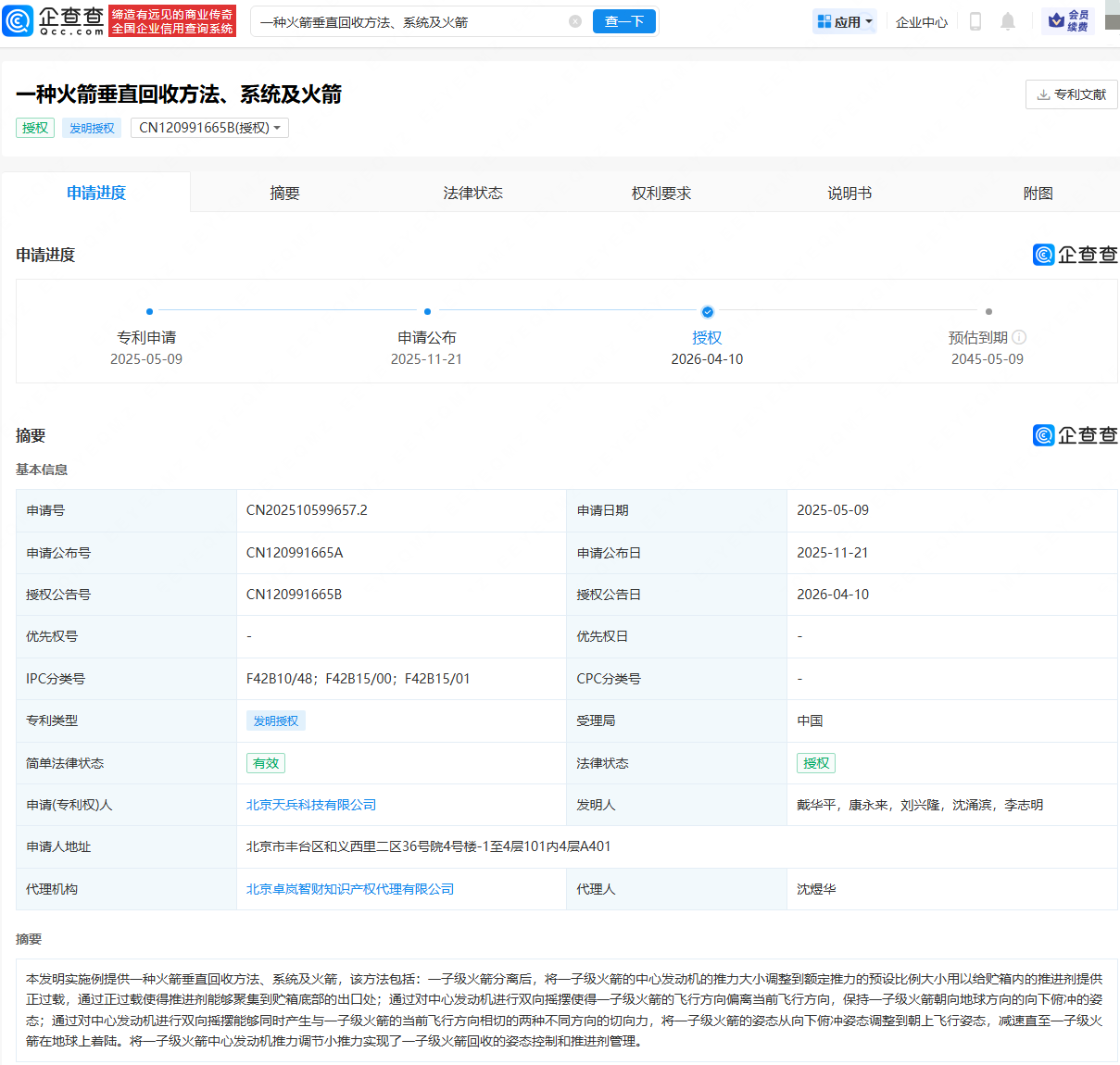Switch to the 法律状态 tab

point(472,193)
